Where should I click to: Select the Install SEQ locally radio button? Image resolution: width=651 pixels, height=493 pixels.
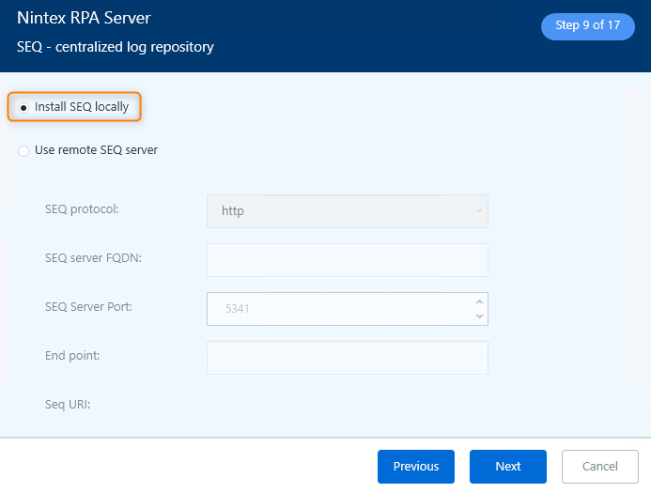24,107
